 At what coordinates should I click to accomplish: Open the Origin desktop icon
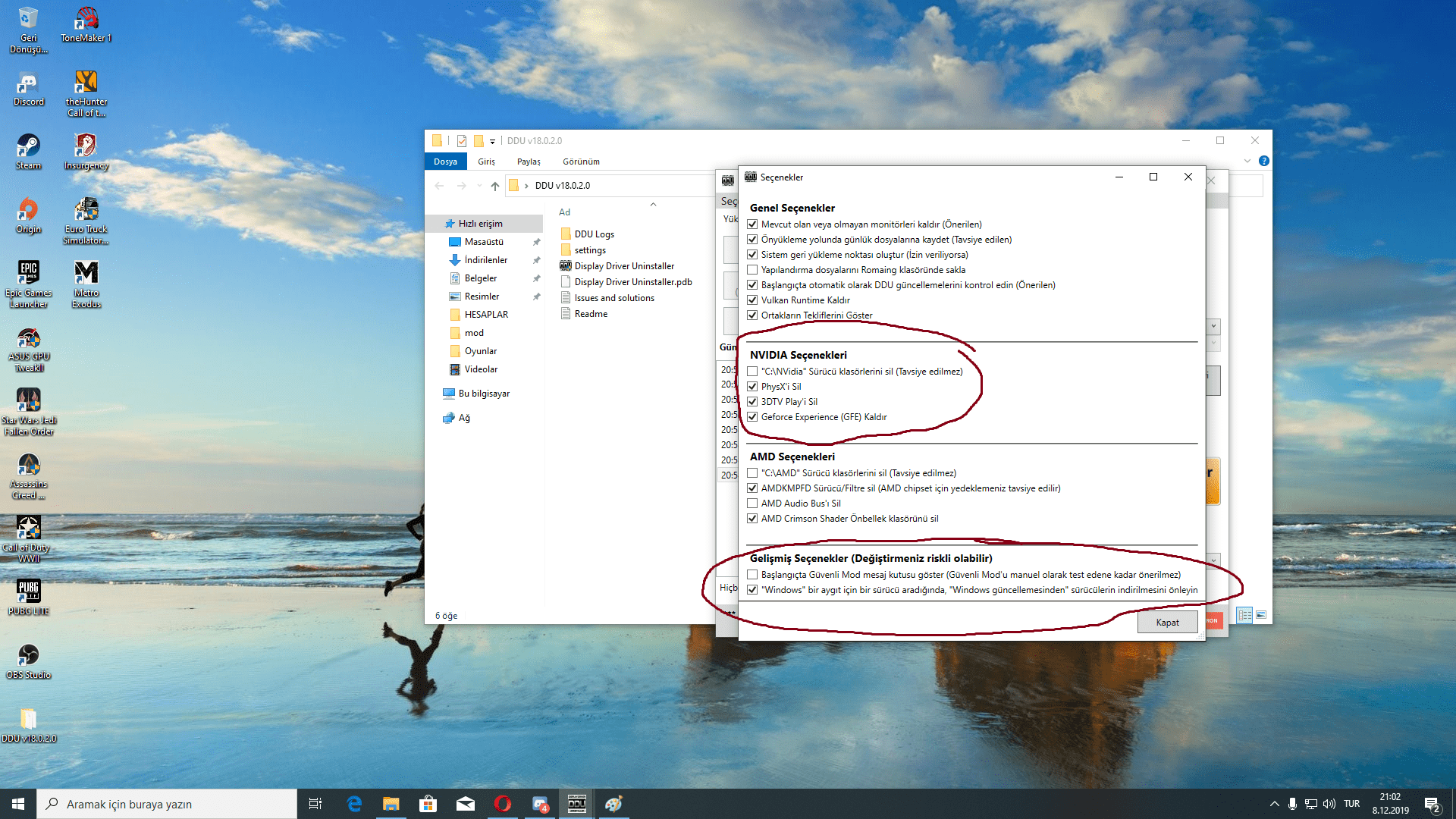(x=29, y=216)
